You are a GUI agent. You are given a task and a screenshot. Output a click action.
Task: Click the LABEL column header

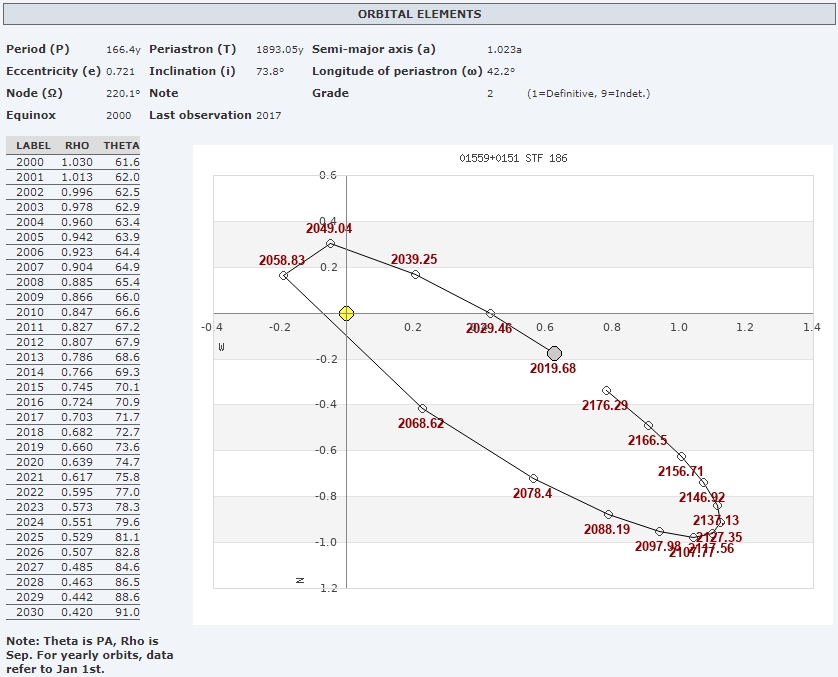(33, 146)
